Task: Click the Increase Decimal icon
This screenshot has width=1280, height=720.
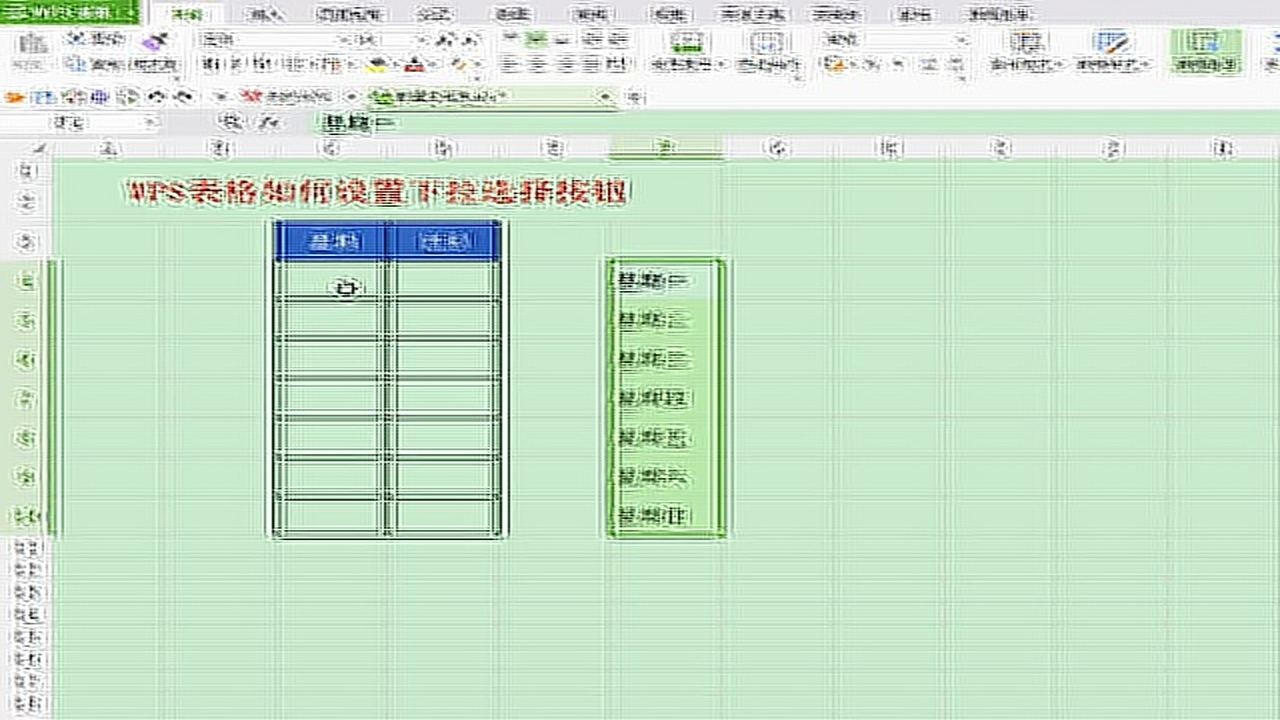Action: click(927, 64)
